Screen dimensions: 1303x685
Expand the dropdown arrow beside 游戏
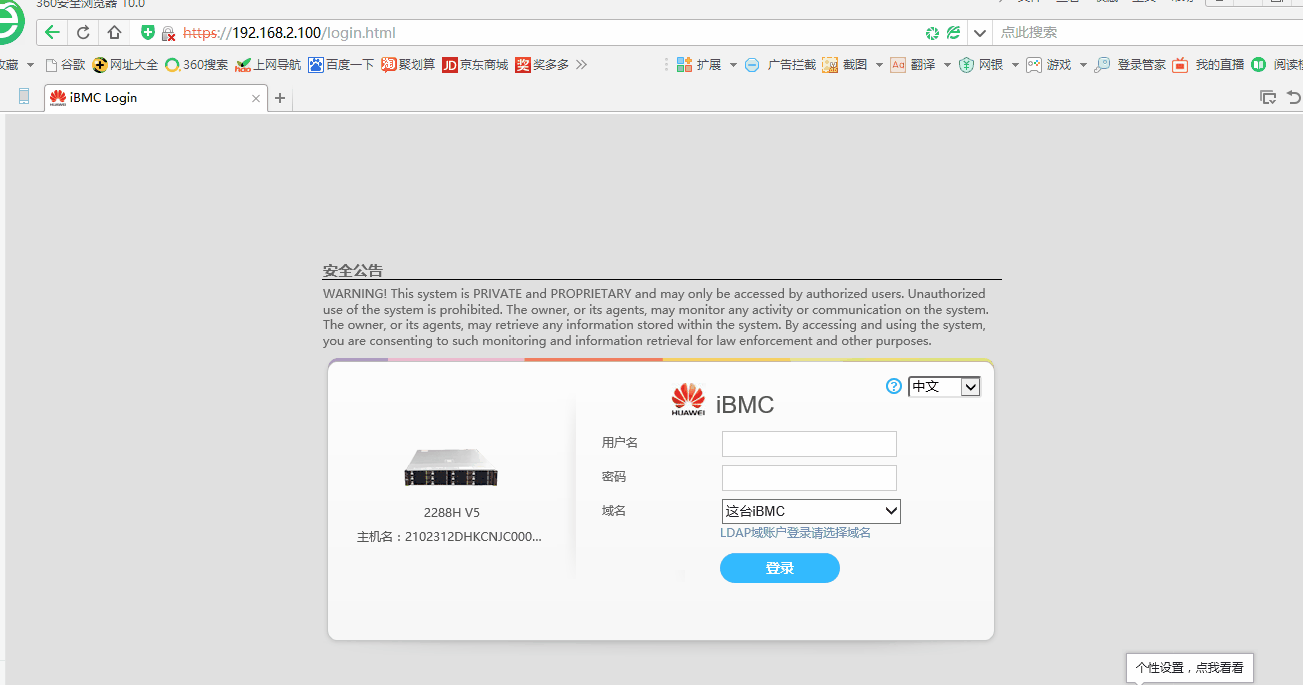pos(1083,65)
